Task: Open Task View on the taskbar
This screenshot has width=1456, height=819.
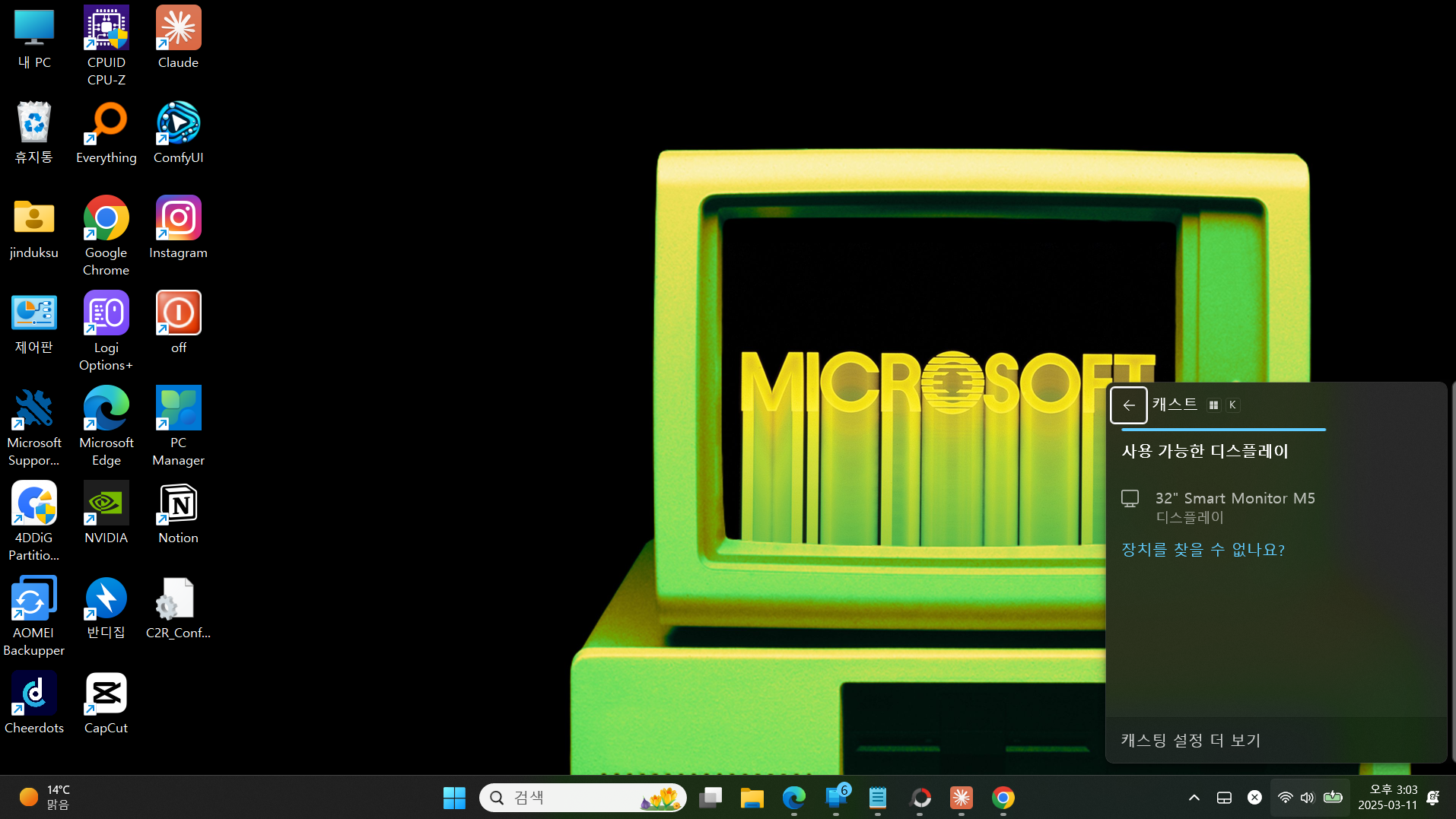Action: 711,798
